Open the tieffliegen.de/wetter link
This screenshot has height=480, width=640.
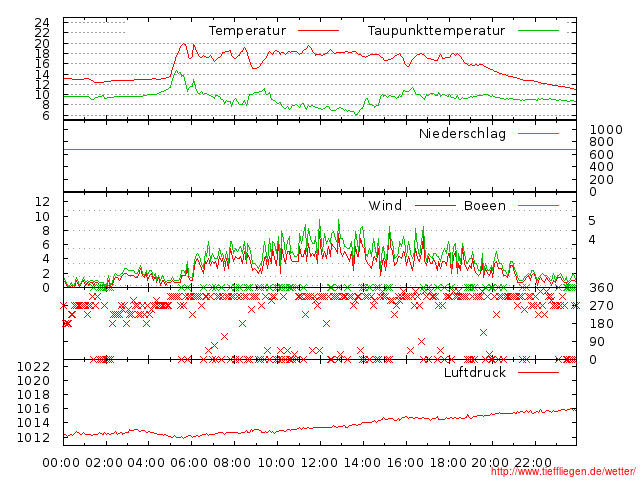(x=563, y=472)
